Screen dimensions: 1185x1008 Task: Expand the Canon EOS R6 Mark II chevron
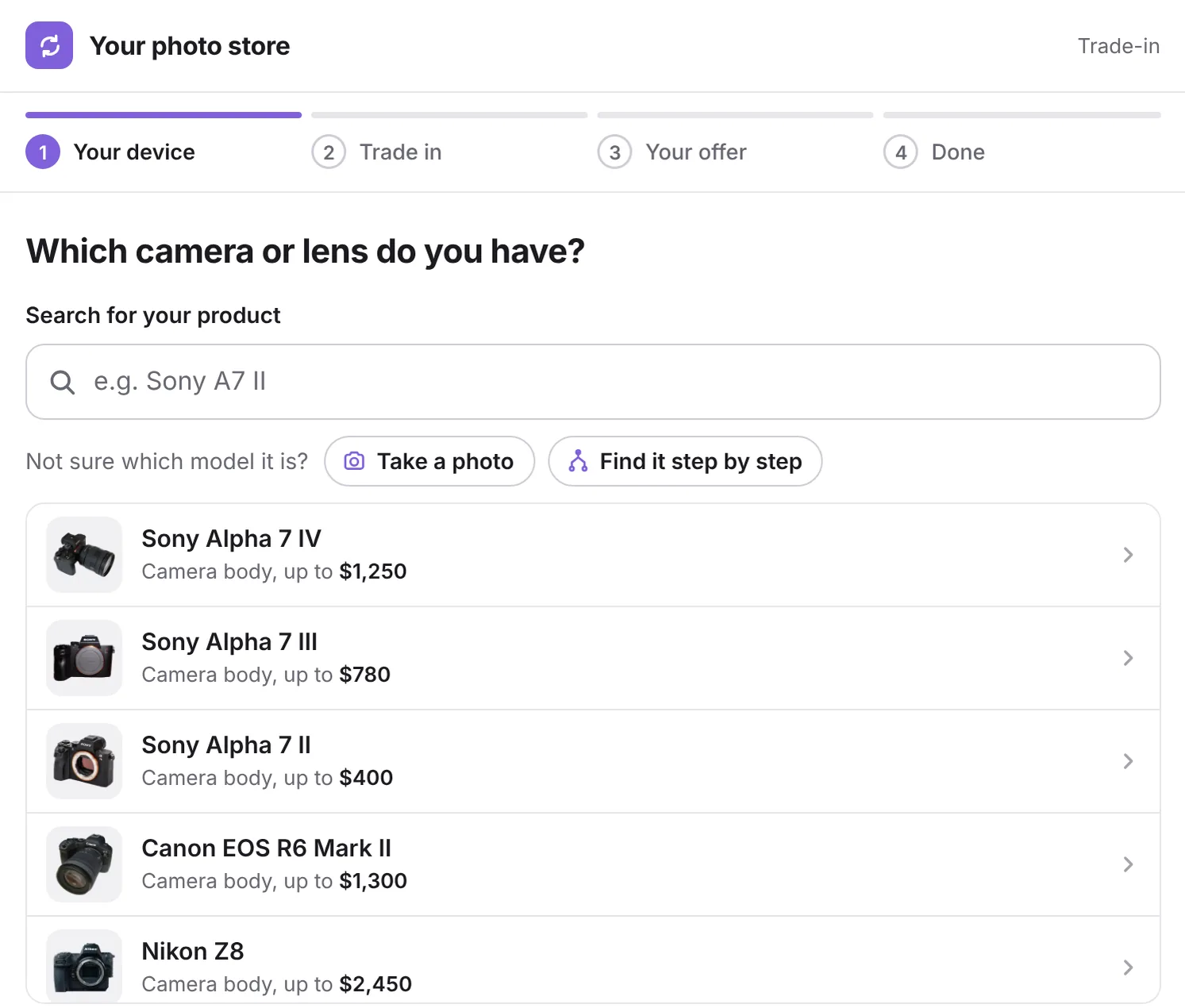1128,864
